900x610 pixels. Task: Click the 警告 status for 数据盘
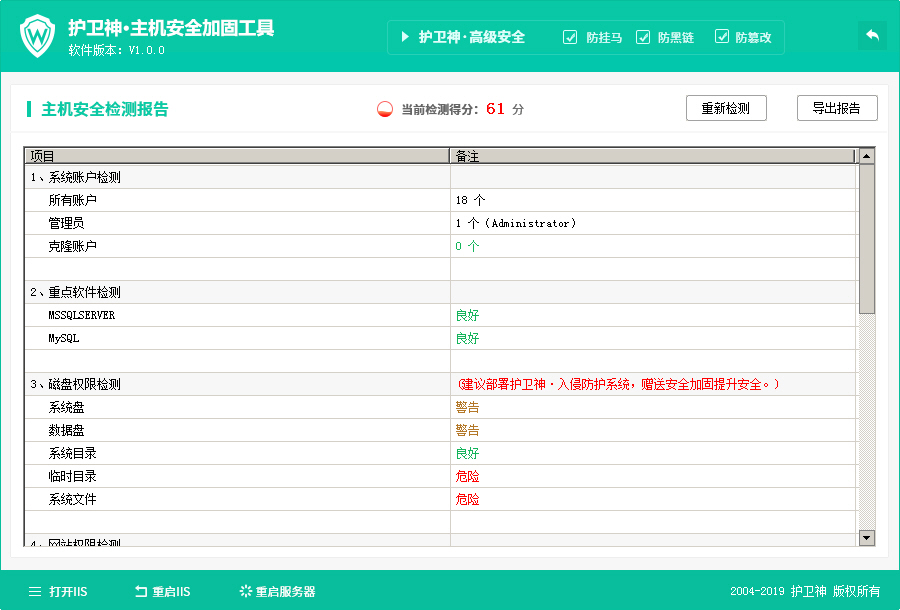pos(467,430)
